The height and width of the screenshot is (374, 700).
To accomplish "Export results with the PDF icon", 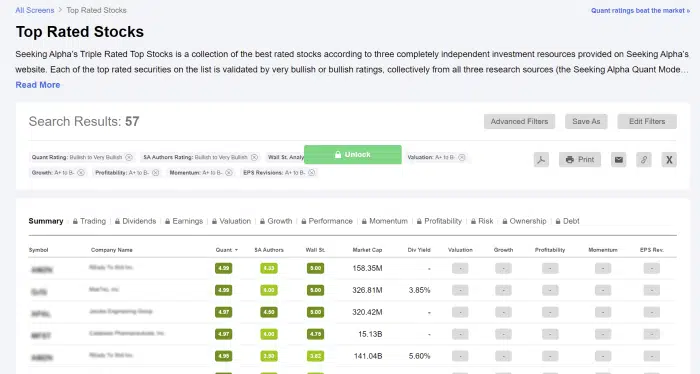I will tap(541, 160).
